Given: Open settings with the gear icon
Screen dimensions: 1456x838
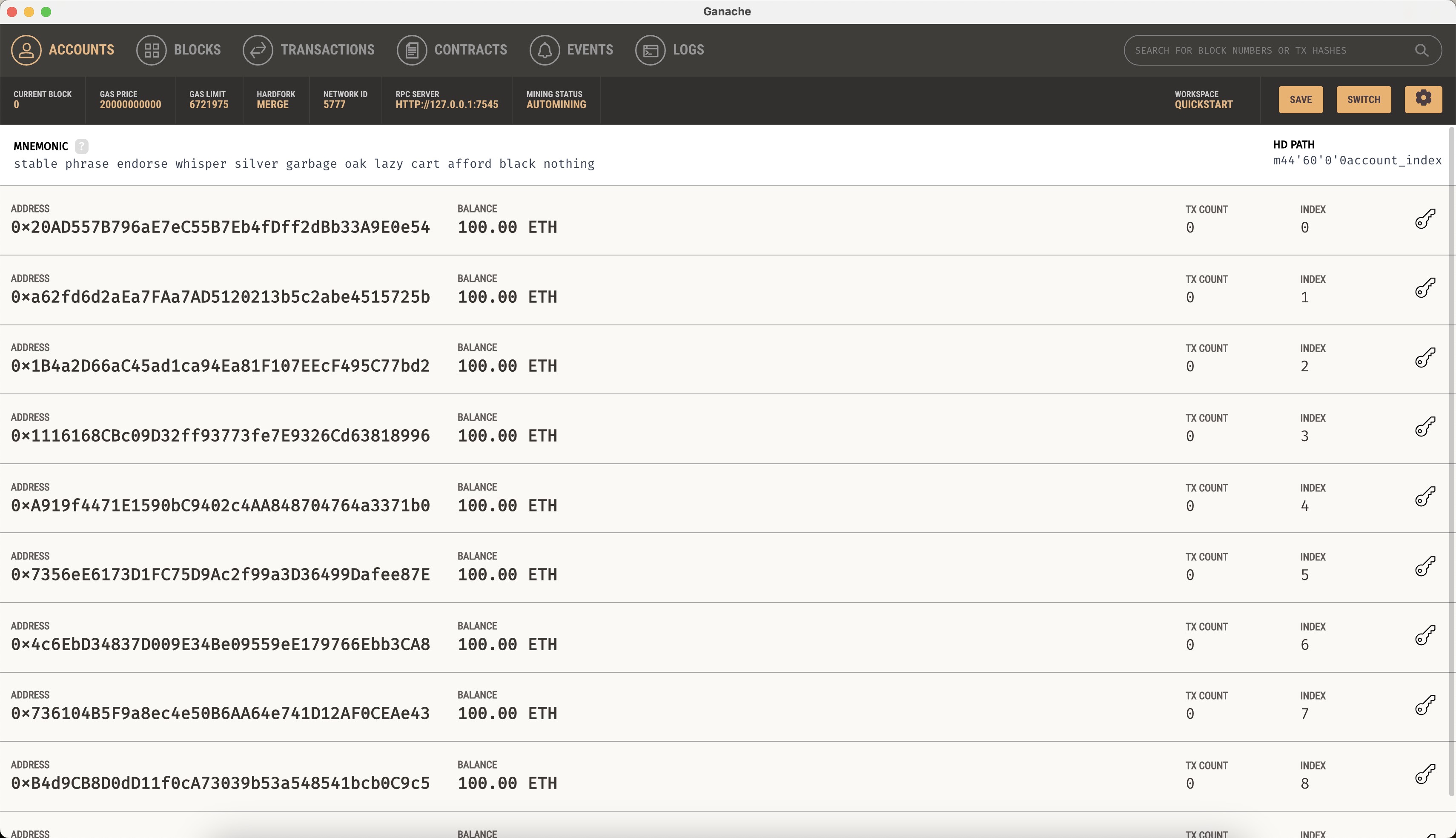Looking at the screenshot, I should tap(1423, 99).
